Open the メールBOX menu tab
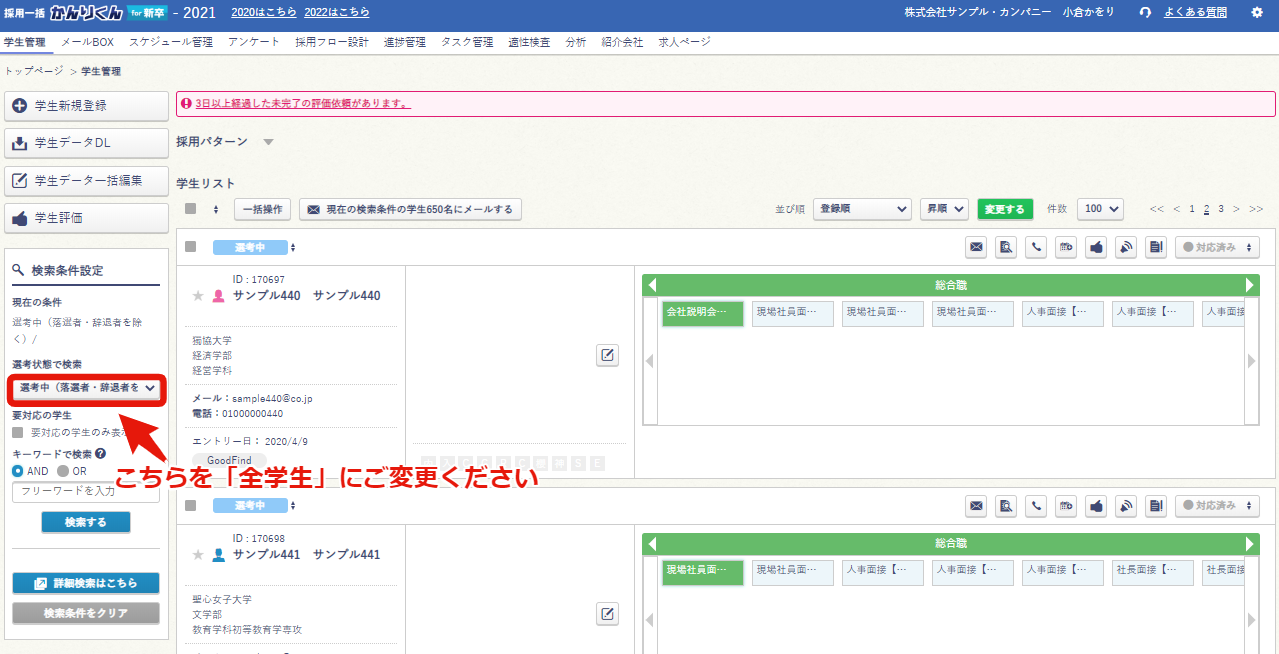Image resolution: width=1279 pixels, height=654 pixels. (87, 42)
